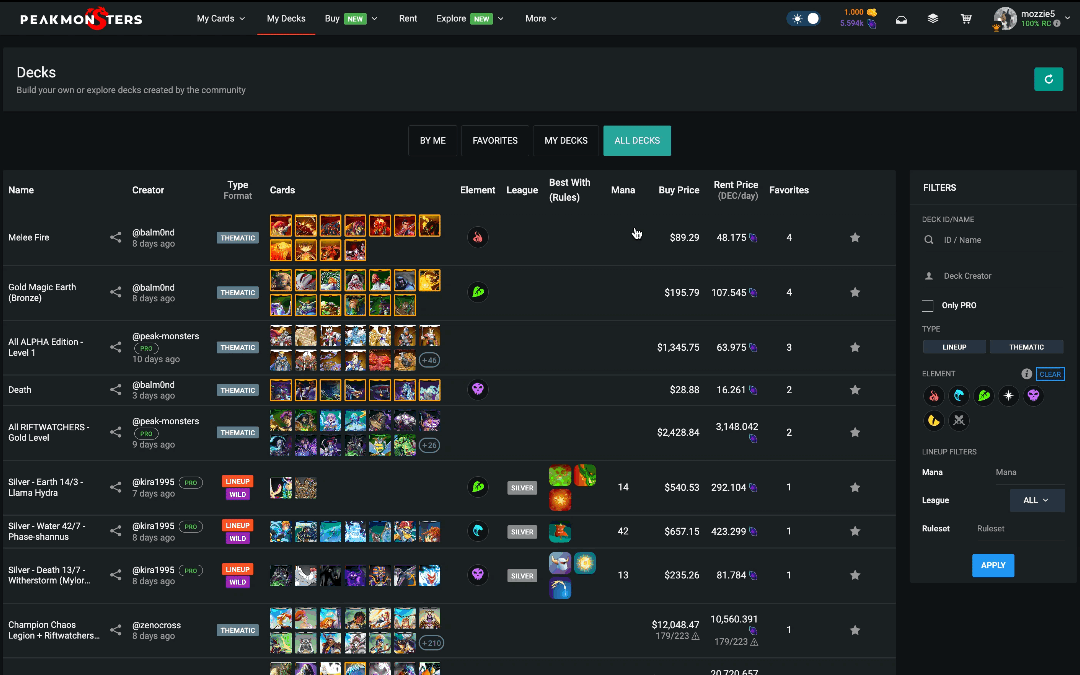Share the Death deck

pos(115,390)
